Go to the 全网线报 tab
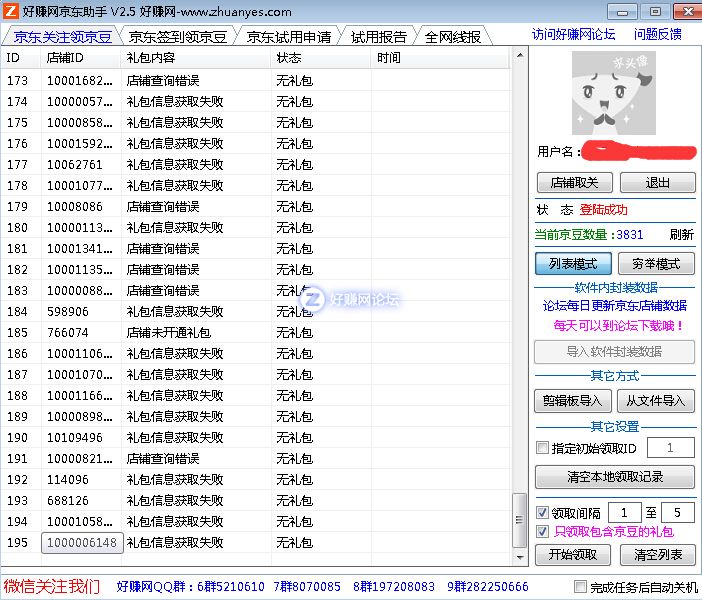The width and height of the screenshot is (702, 600). click(453, 37)
